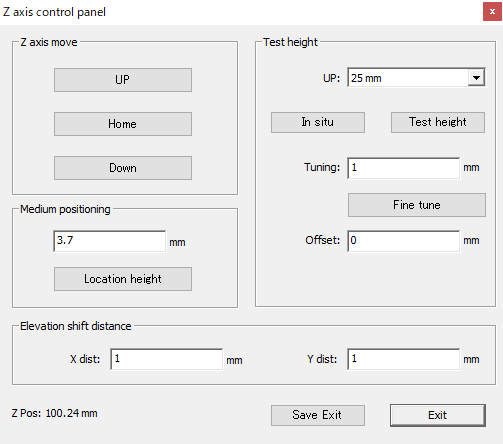The image size is (503, 444).
Task: Click the Exit button
Action: click(438, 415)
